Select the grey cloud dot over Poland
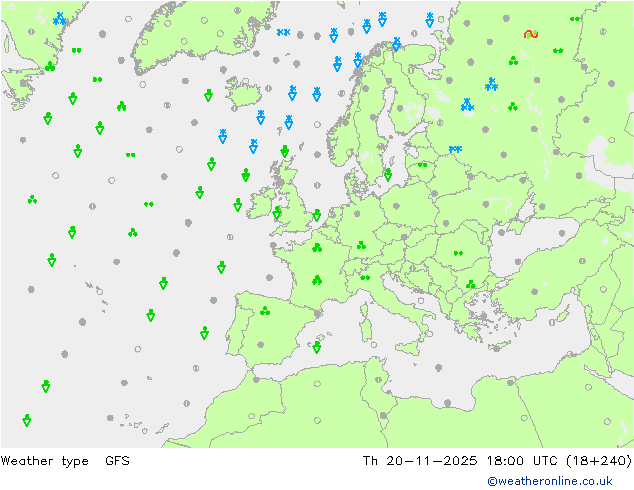634x490 pixels. (x=396, y=206)
